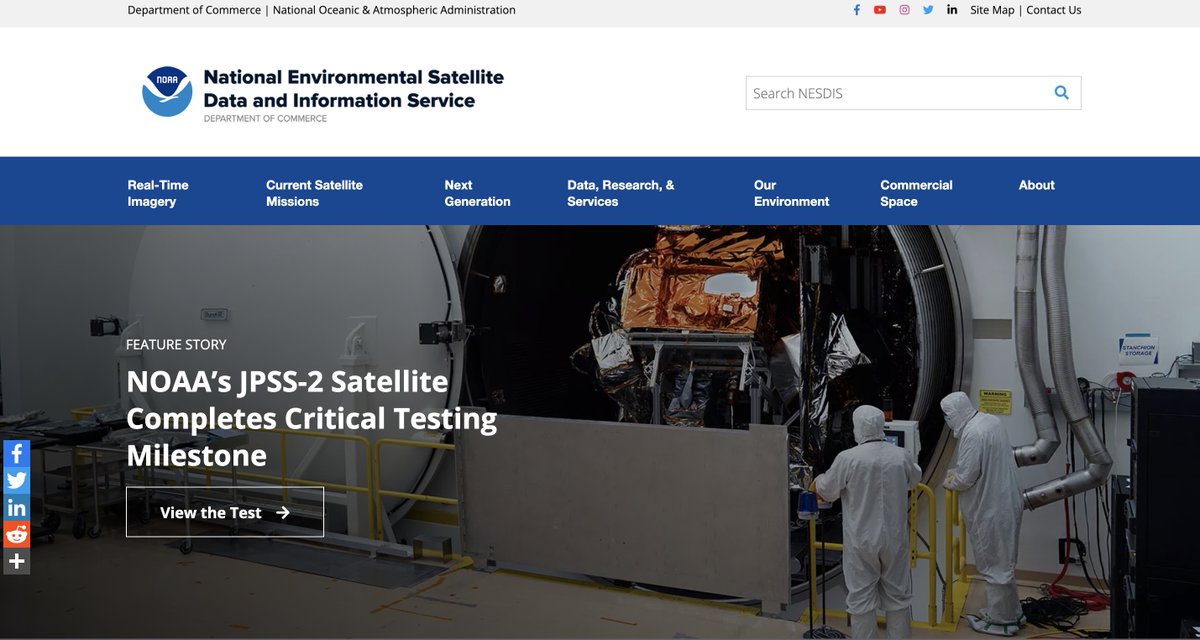Click View the Test button
Viewport: 1200px width, 640px height.
(x=225, y=512)
